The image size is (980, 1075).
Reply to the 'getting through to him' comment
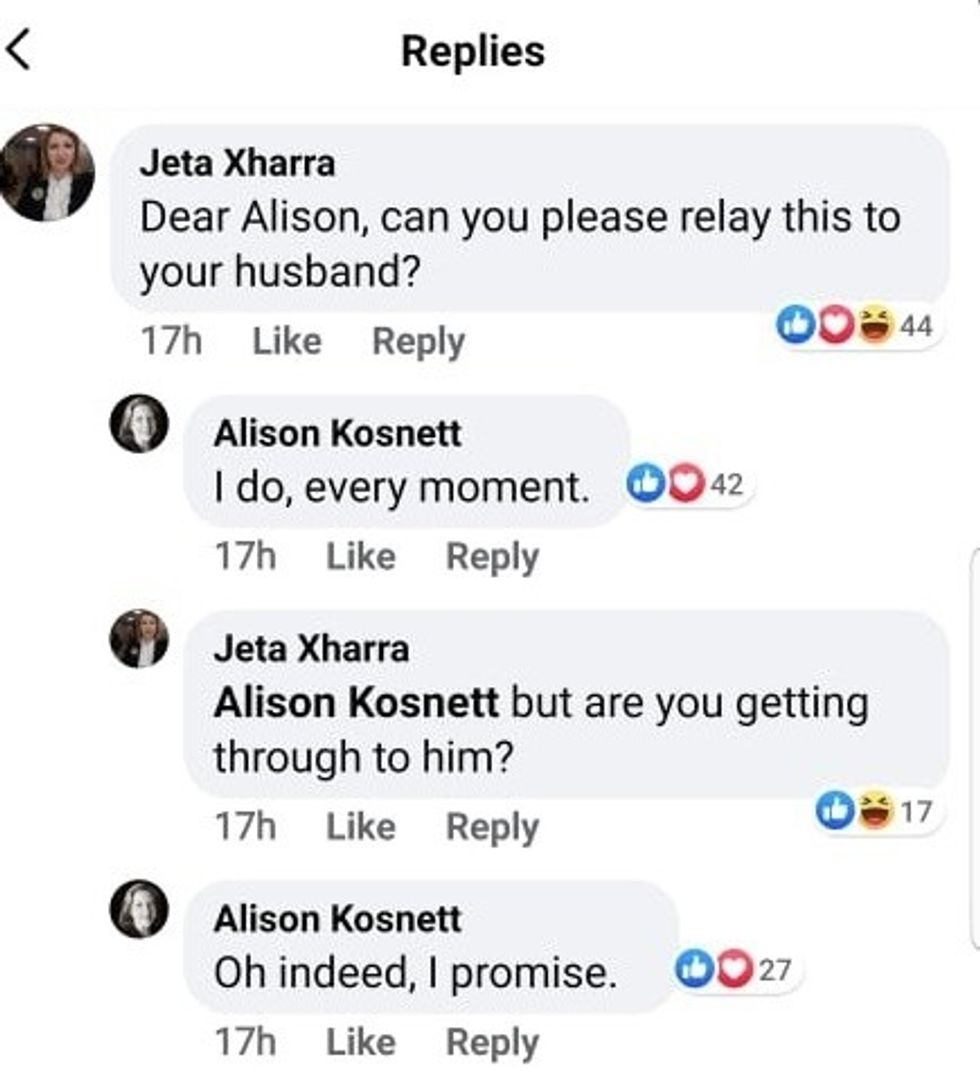[x=492, y=827]
